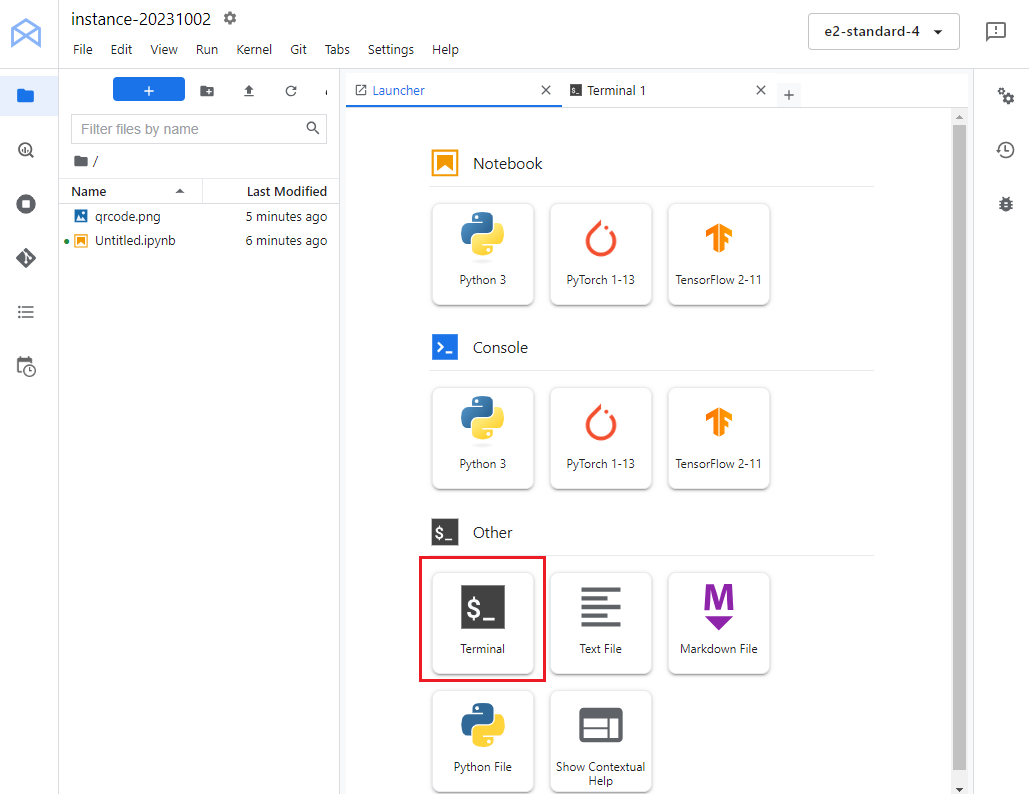Show running terminals and kernels panel
The height and width of the screenshot is (794, 1029).
tap(26, 204)
